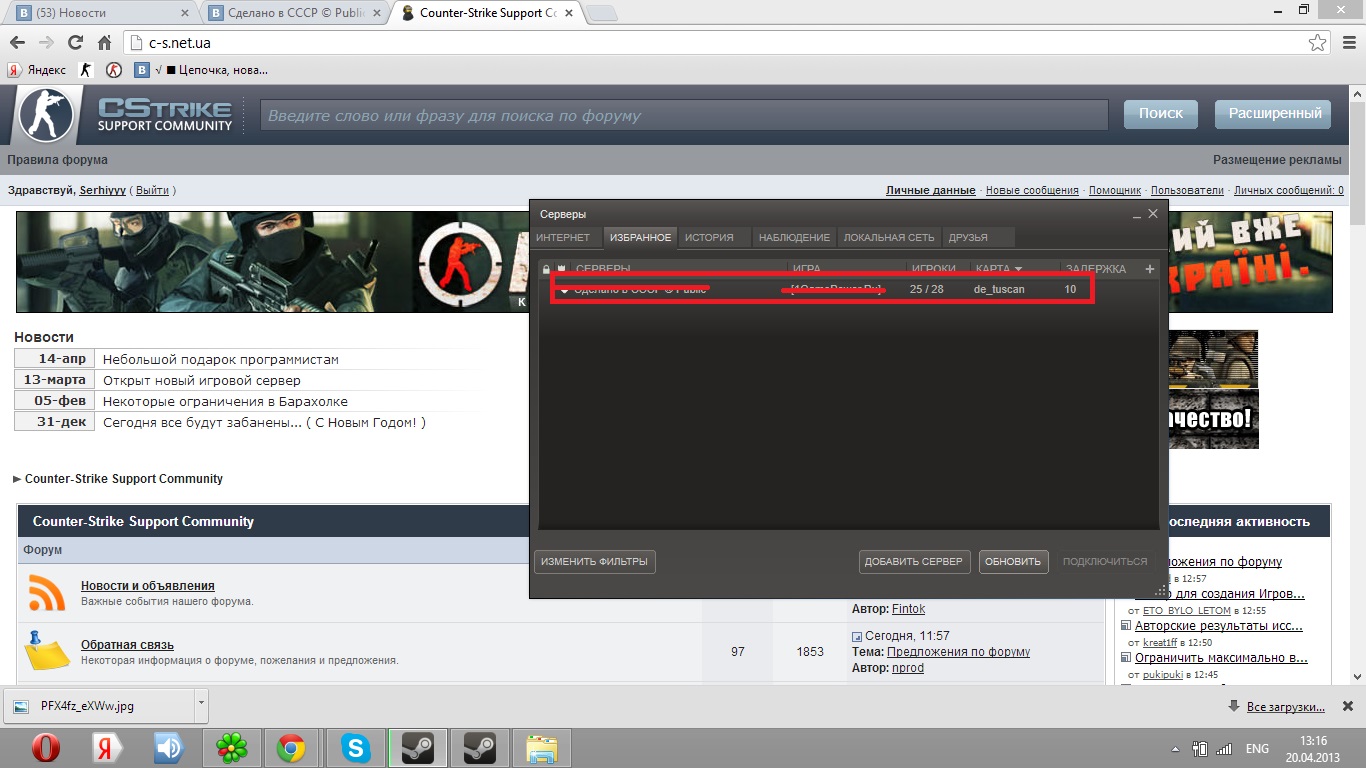Open Opera from the taskbar

tap(46, 748)
